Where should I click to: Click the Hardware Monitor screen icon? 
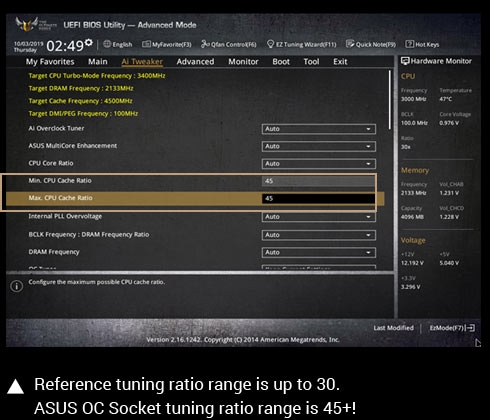click(405, 61)
